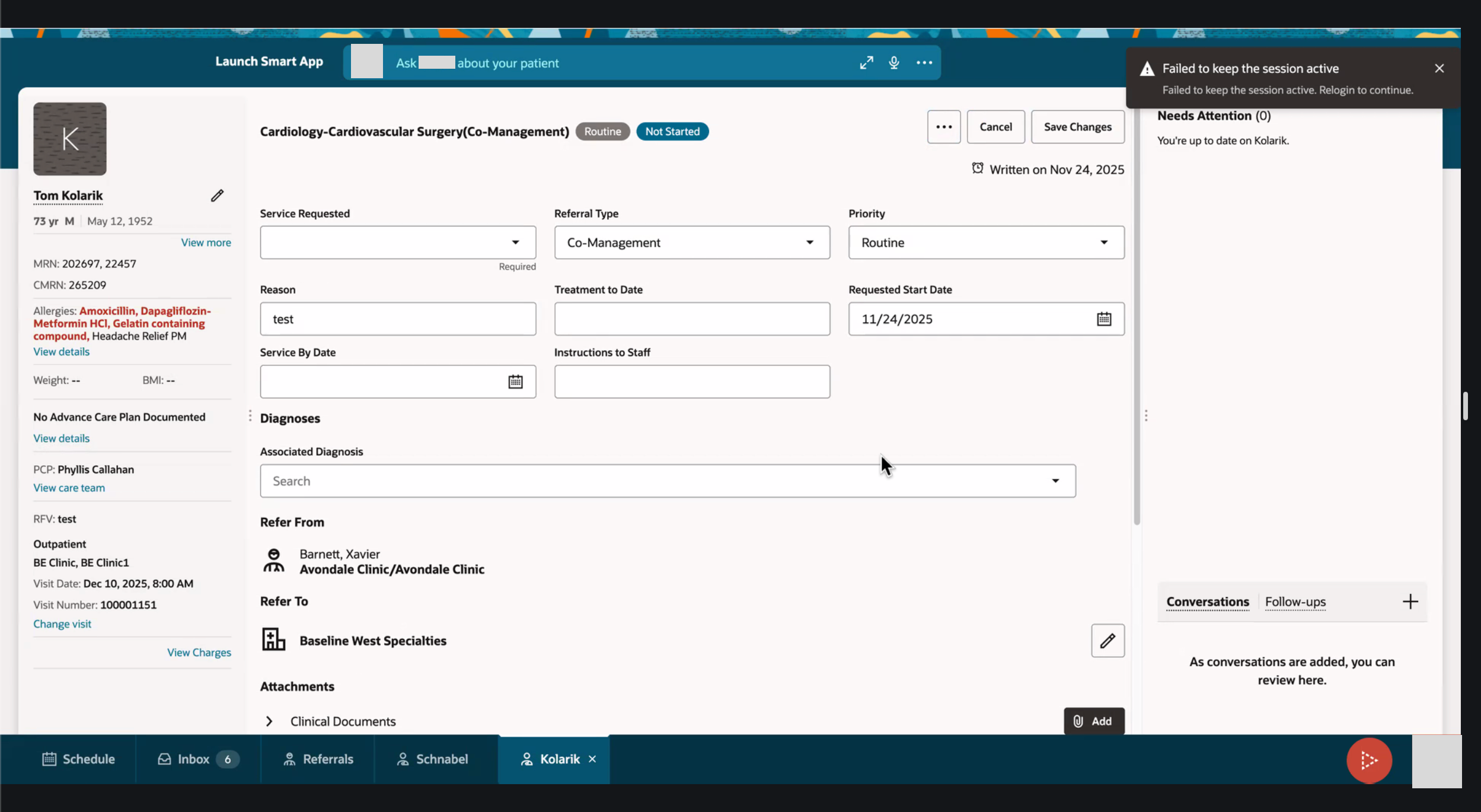The width and height of the screenshot is (1481, 812).
Task: Click the PCP Phyllis Callahan text
Action: (84, 469)
